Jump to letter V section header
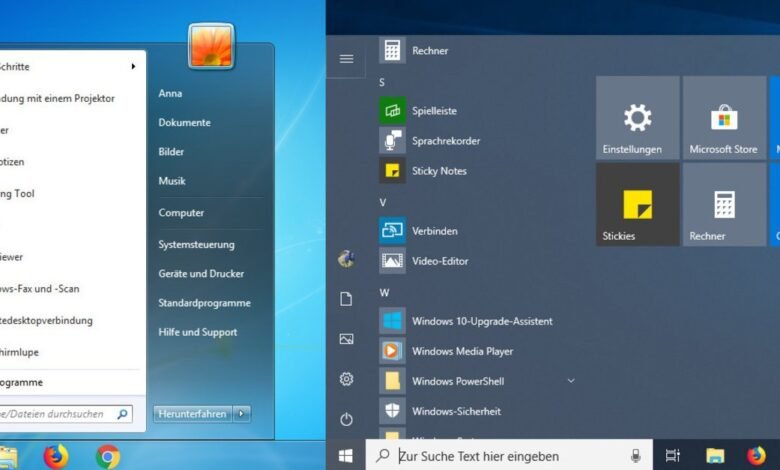 tap(382, 202)
